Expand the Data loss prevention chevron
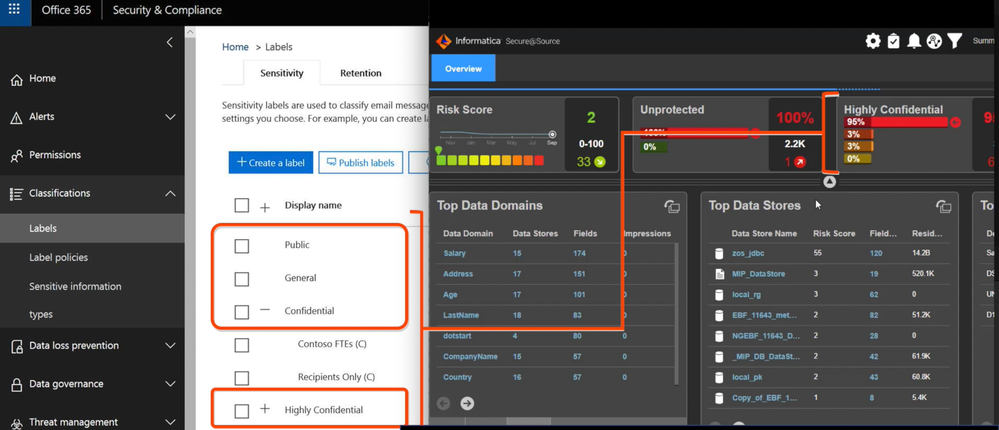Screen dimensions: 999x430 coord(170,346)
